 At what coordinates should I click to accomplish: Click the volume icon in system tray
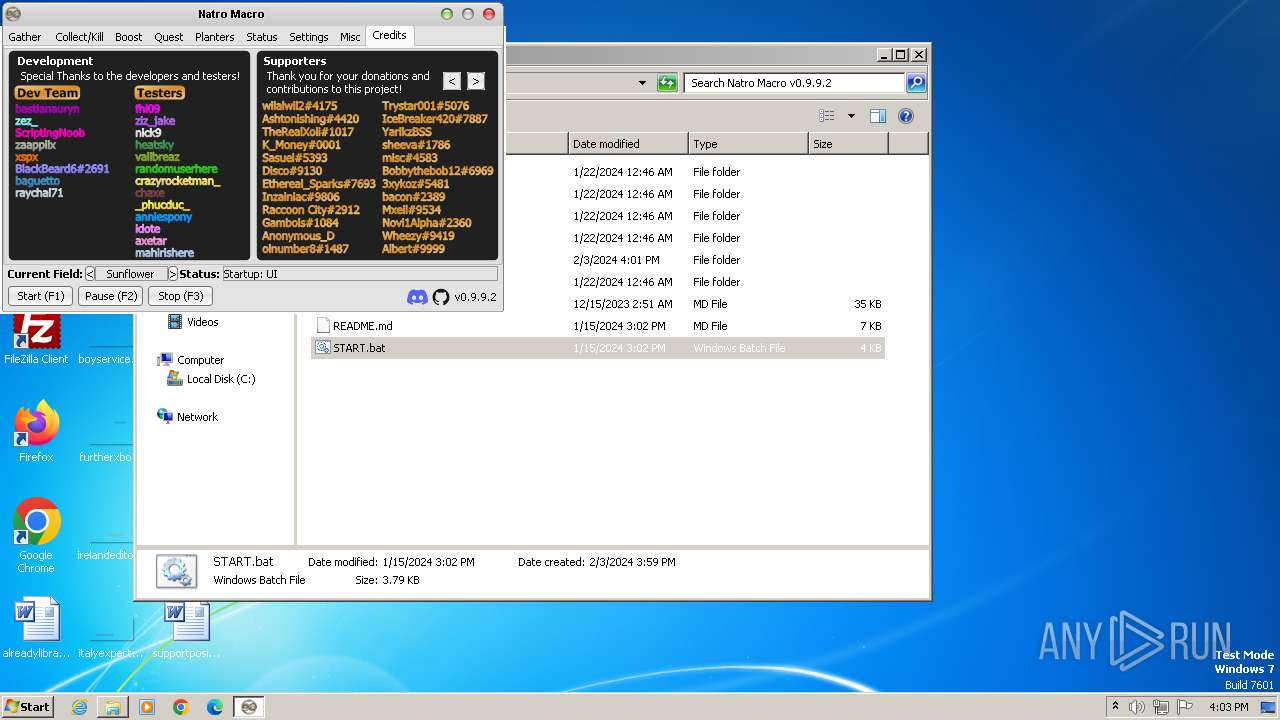point(1137,707)
